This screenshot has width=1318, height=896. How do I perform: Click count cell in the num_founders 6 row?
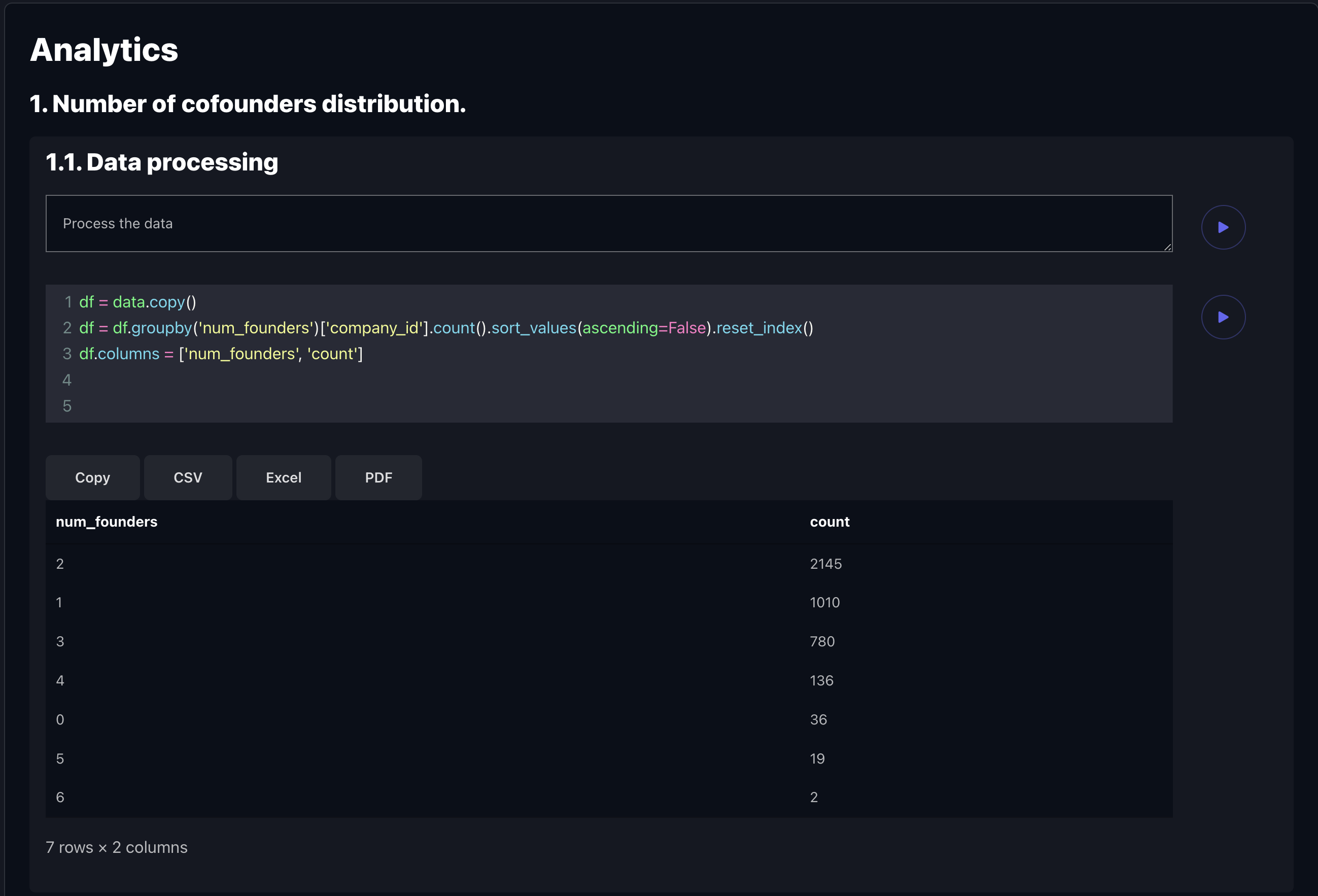[x=814, y=798]
